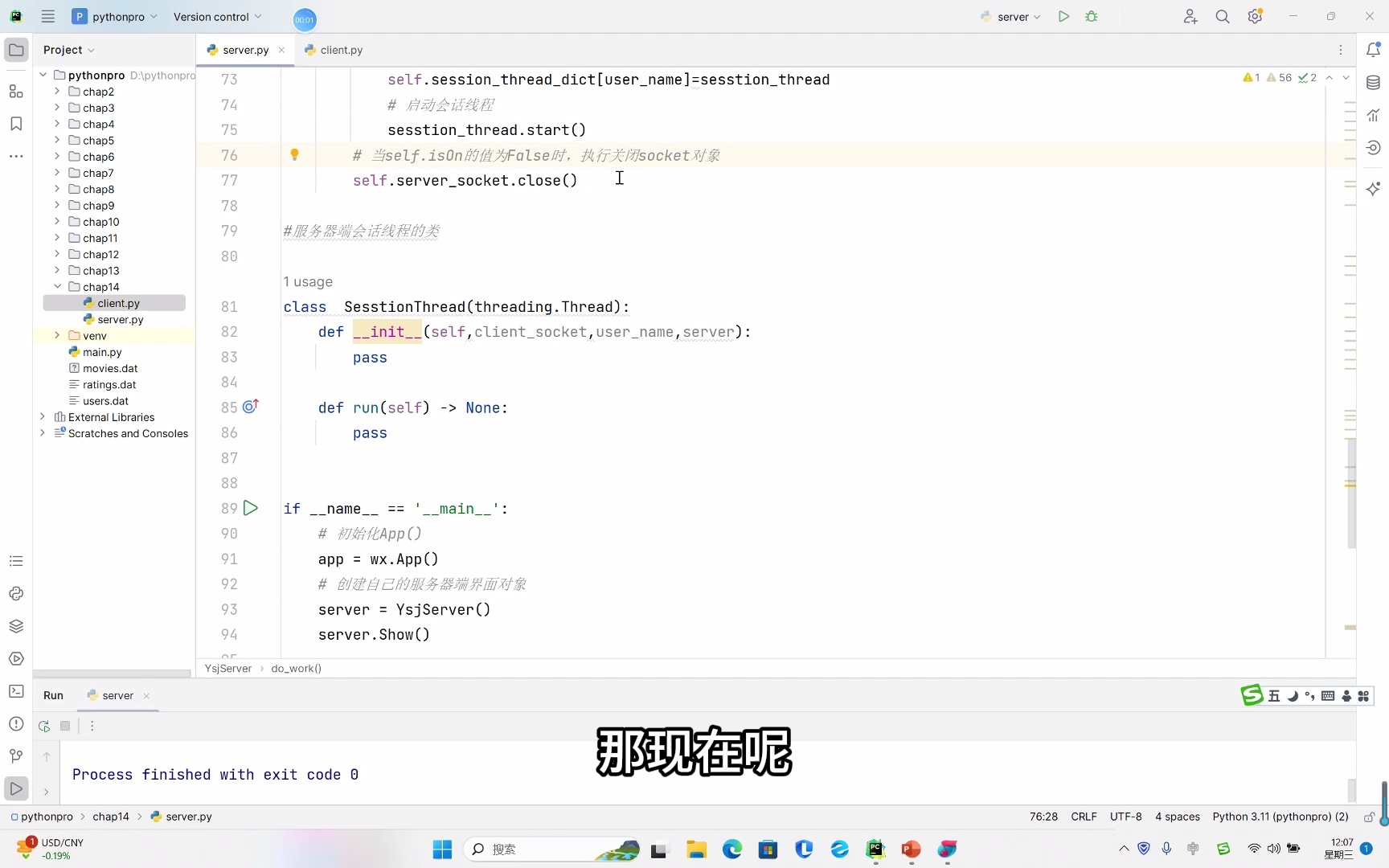The height and width of the screenshot is (868, 1389).
Task: Stop the running process
Action: click(x=66, y=726)
